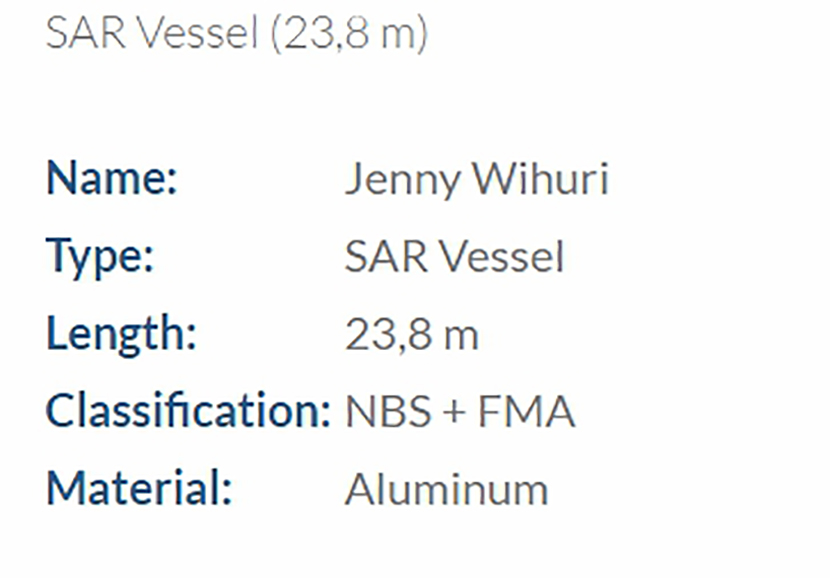Click the "m" unit in the Length value
This screenshot has width=830, height=578.
[x=460, y=337]
